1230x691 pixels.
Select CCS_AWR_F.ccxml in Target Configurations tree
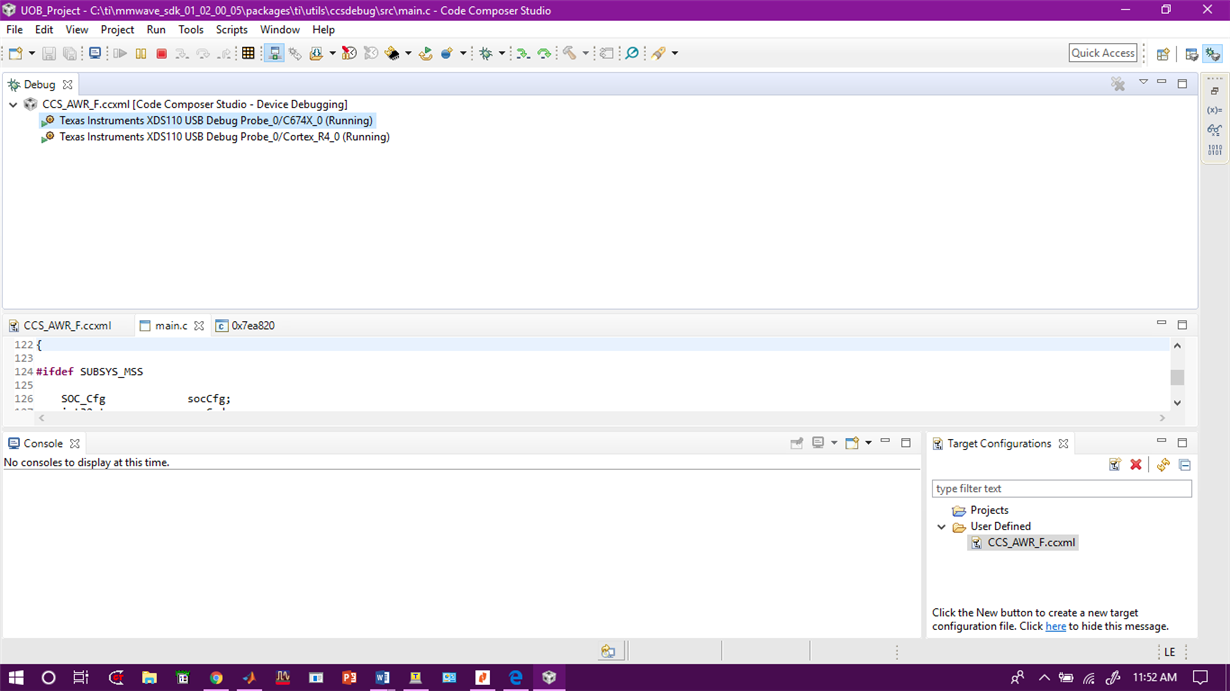coord(1023,543)
